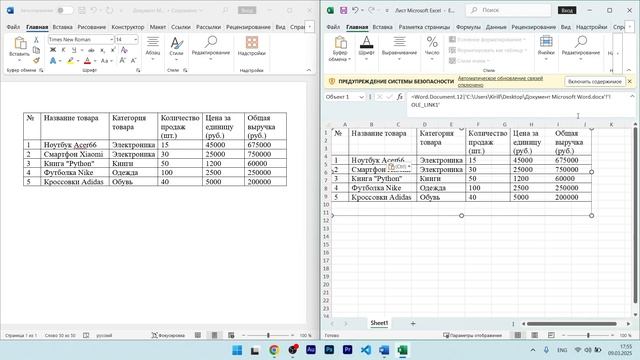Open Формулы tab in Excel
Image resolution: width=640 pixels, height=360 pixels.
[468, 27]
